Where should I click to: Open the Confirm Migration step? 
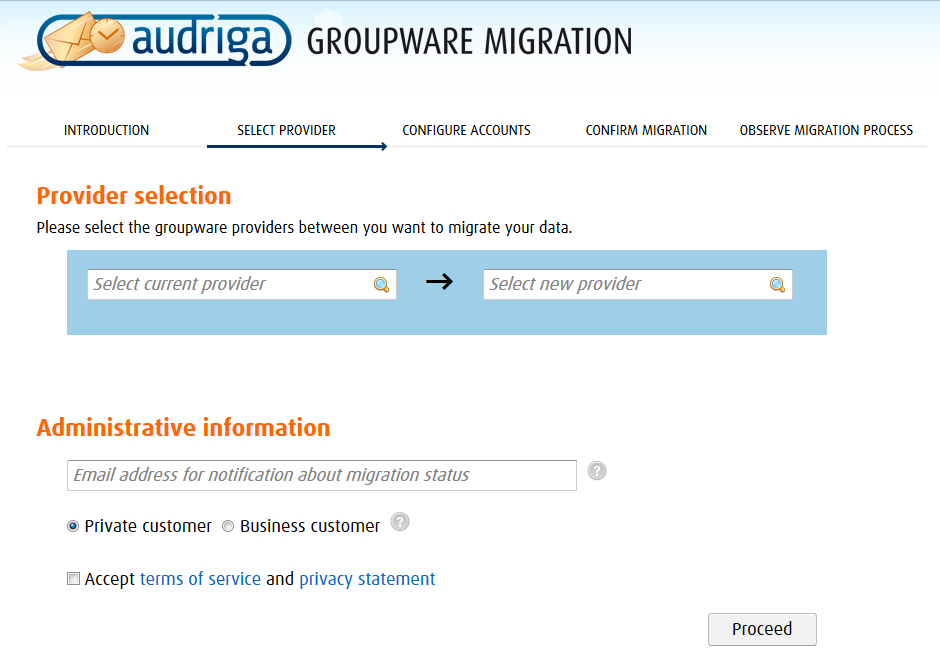tap(646, 130)
